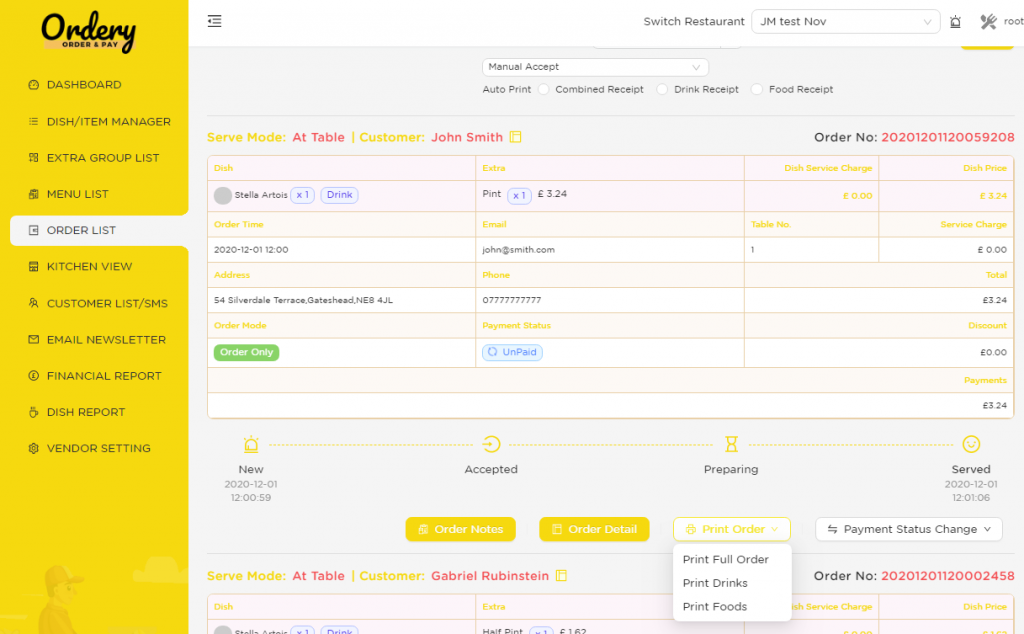Click the Financial Report pound icon

[33, 375]
